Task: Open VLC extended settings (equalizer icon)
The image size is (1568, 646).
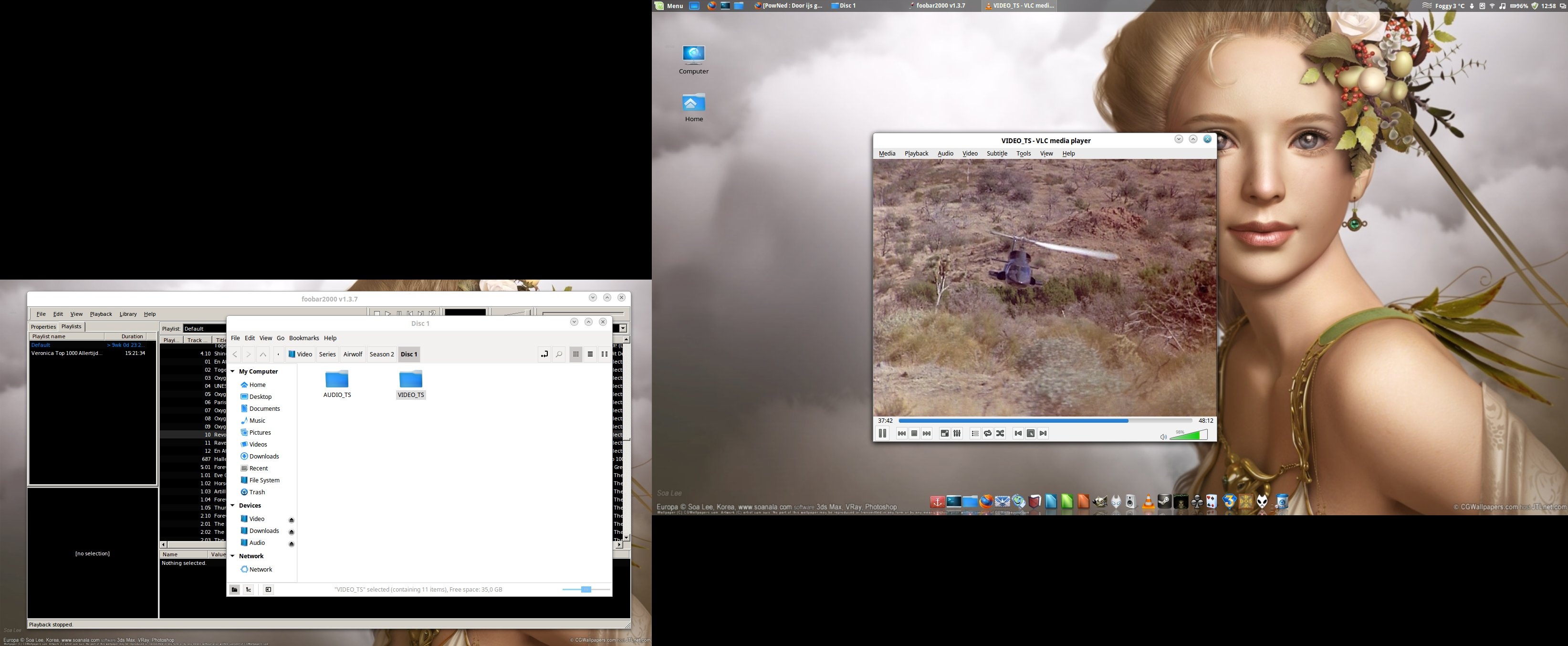Action: [957, 434]
